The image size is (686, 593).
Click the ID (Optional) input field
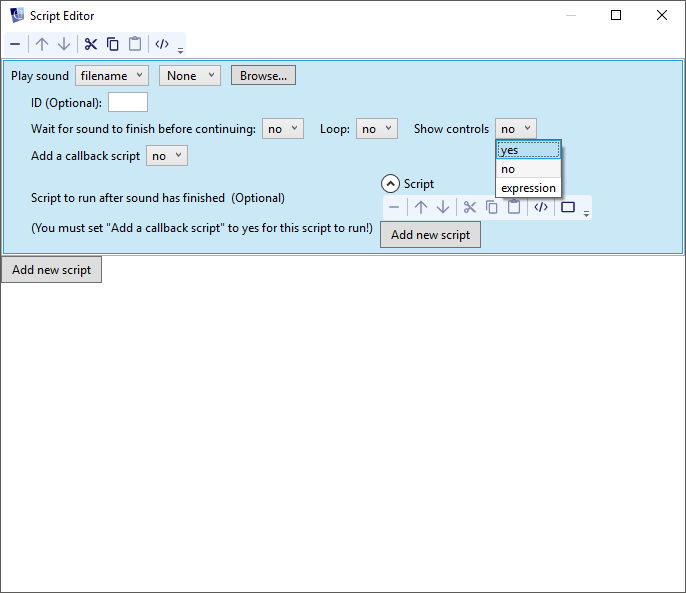[x=128, y=102]
